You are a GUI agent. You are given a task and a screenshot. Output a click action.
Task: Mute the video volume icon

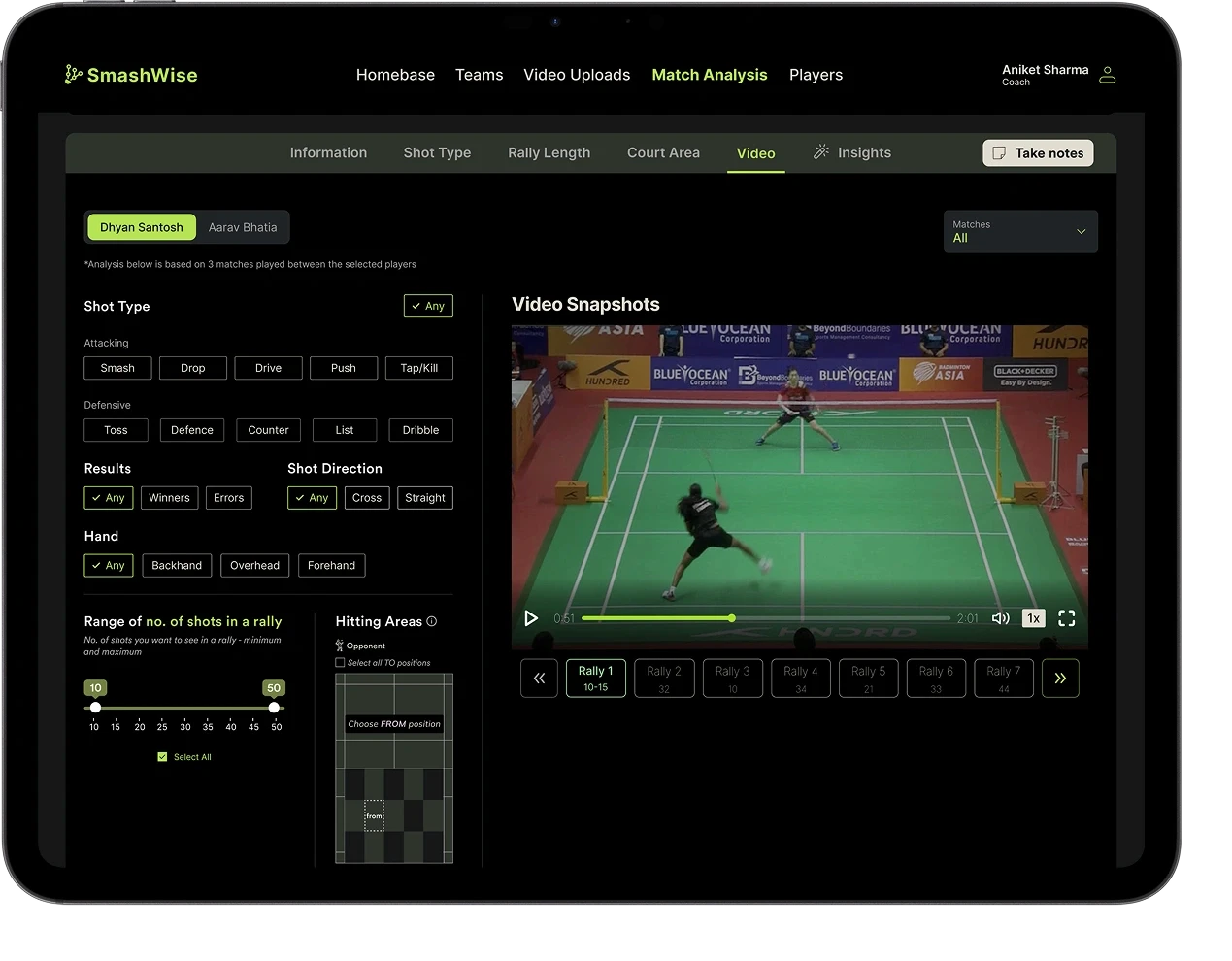[x=1000, y=618]
